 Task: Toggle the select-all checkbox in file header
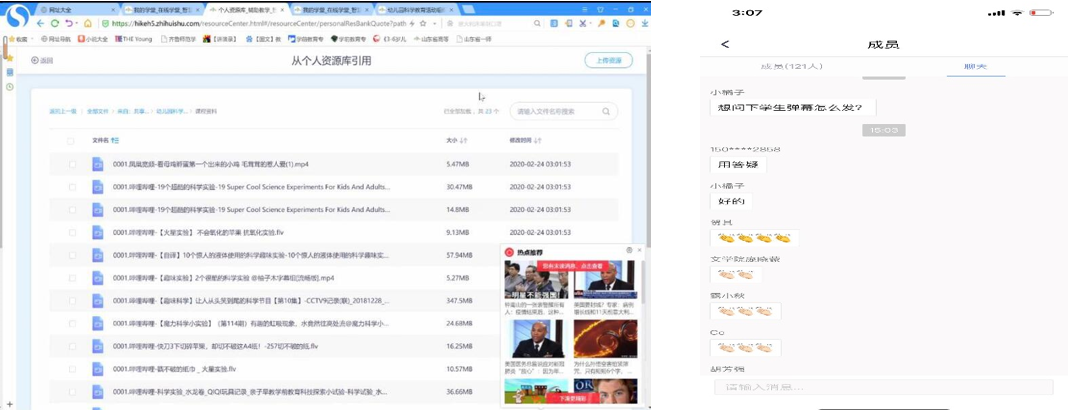click(x=71, y=141)
